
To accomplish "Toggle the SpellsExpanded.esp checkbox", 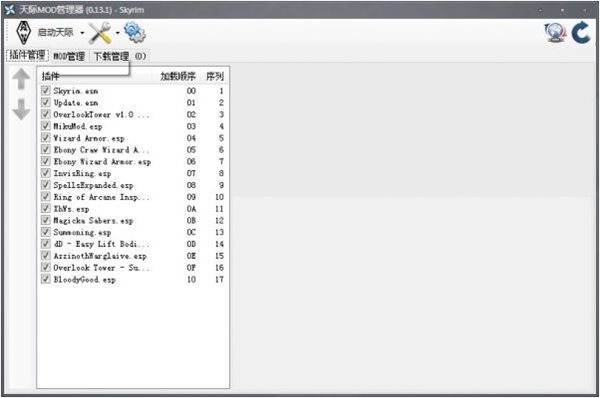I will (46, 185).
